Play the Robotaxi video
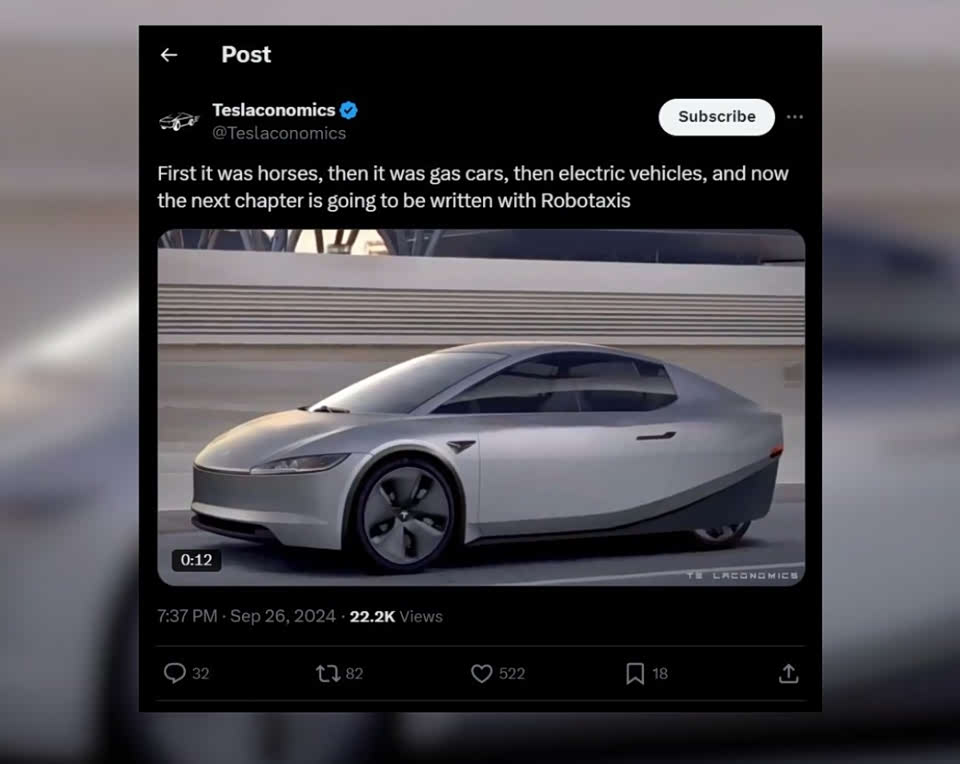 (481, 408)
